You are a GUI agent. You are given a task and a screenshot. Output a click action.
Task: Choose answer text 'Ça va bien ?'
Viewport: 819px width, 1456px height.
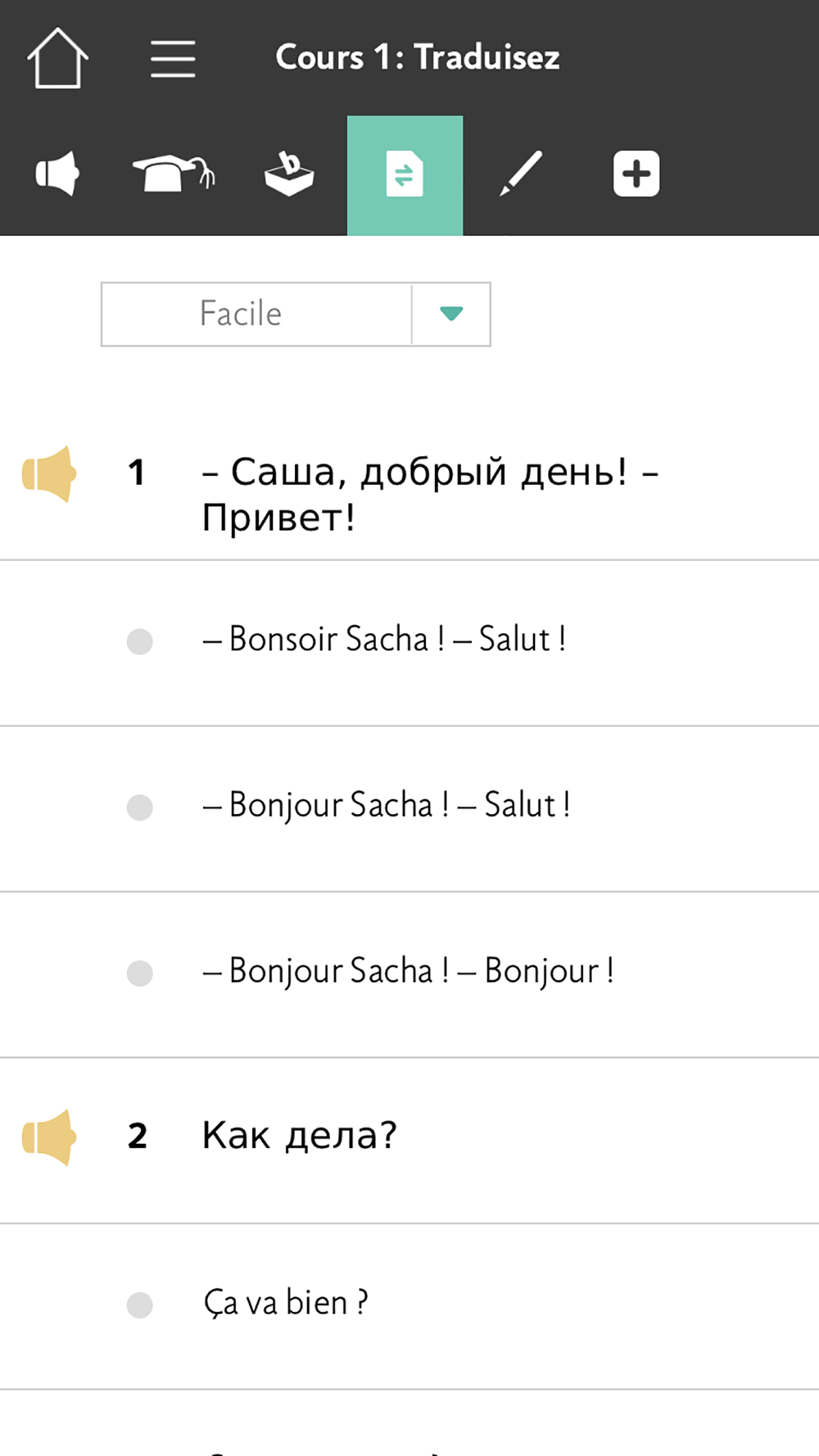286,1303
